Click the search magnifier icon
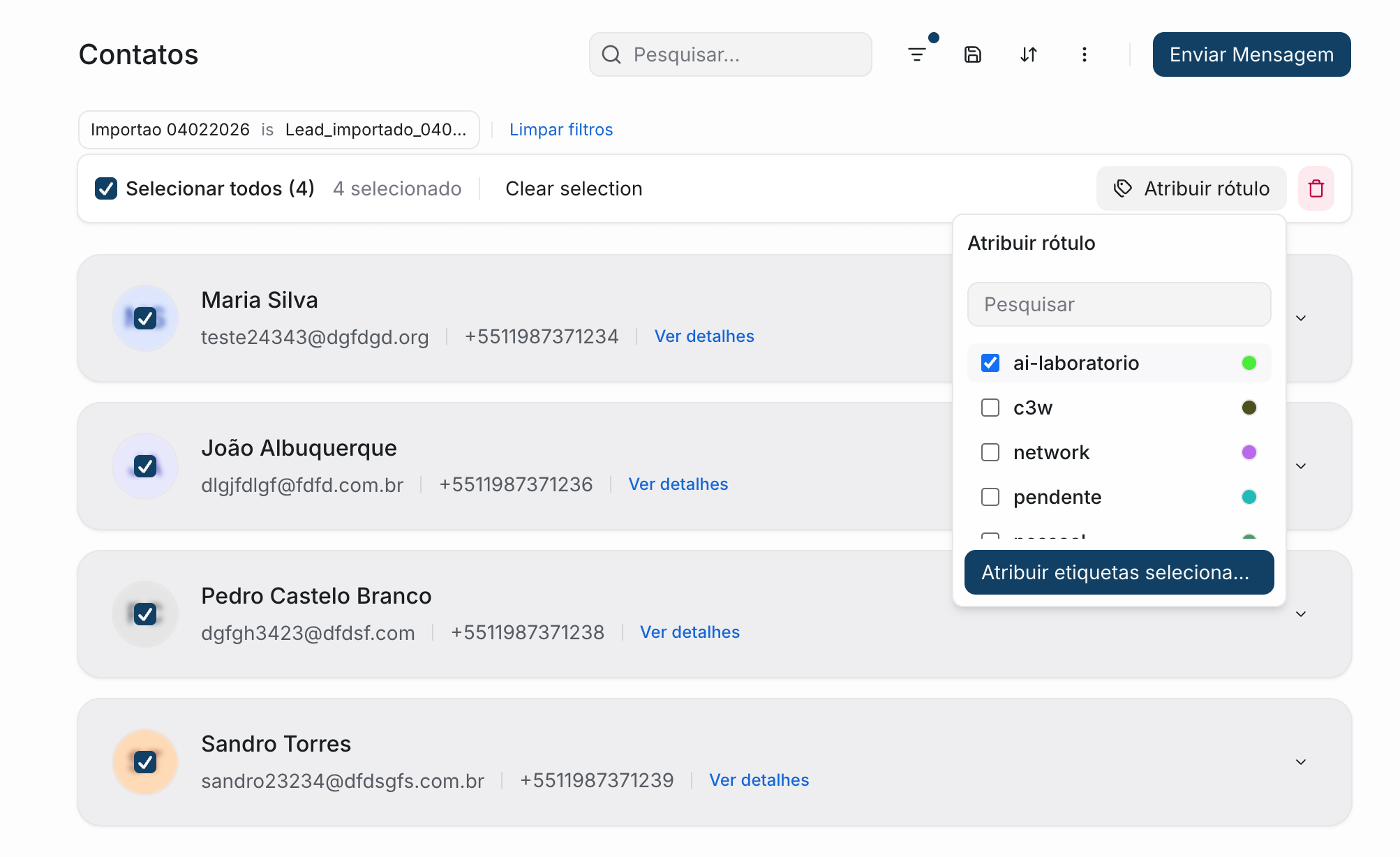1400x857 pixels. [612, 54]
